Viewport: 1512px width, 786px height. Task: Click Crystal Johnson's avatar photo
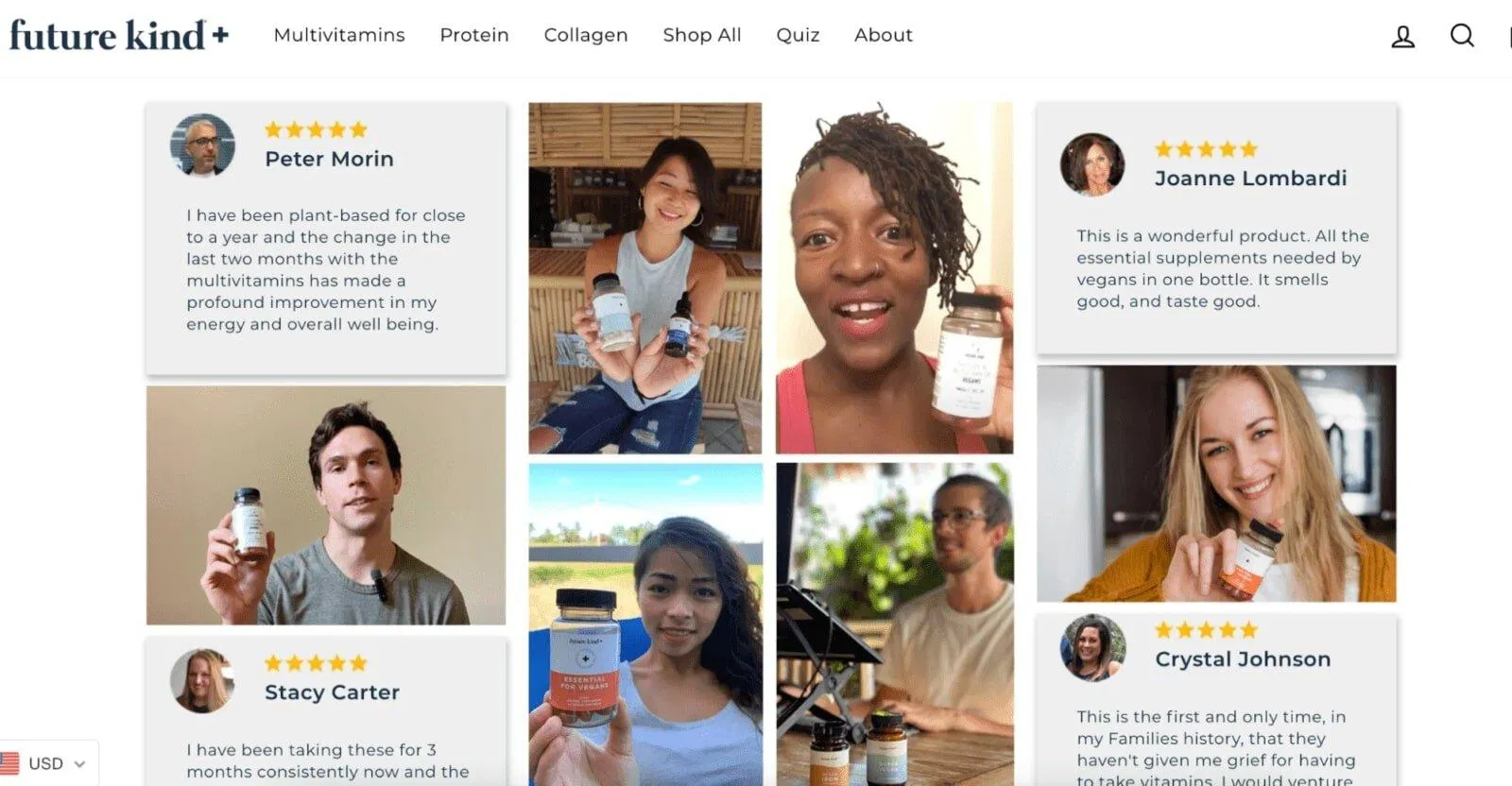[1093, 648]
